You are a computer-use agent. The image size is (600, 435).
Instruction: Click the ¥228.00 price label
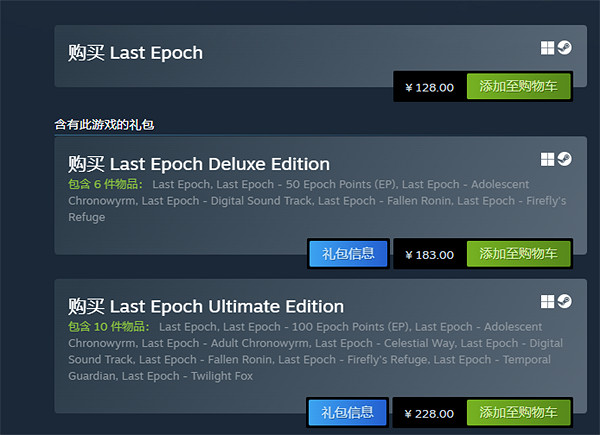[430, 412]
